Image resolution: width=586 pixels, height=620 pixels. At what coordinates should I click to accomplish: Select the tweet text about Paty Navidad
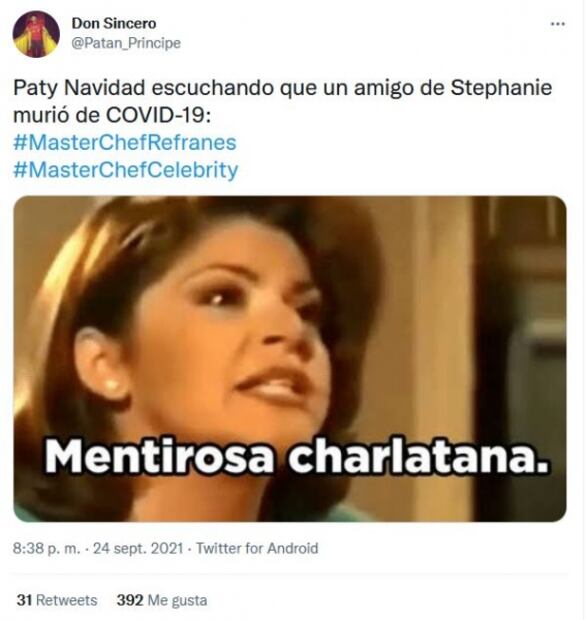[282, 101]
